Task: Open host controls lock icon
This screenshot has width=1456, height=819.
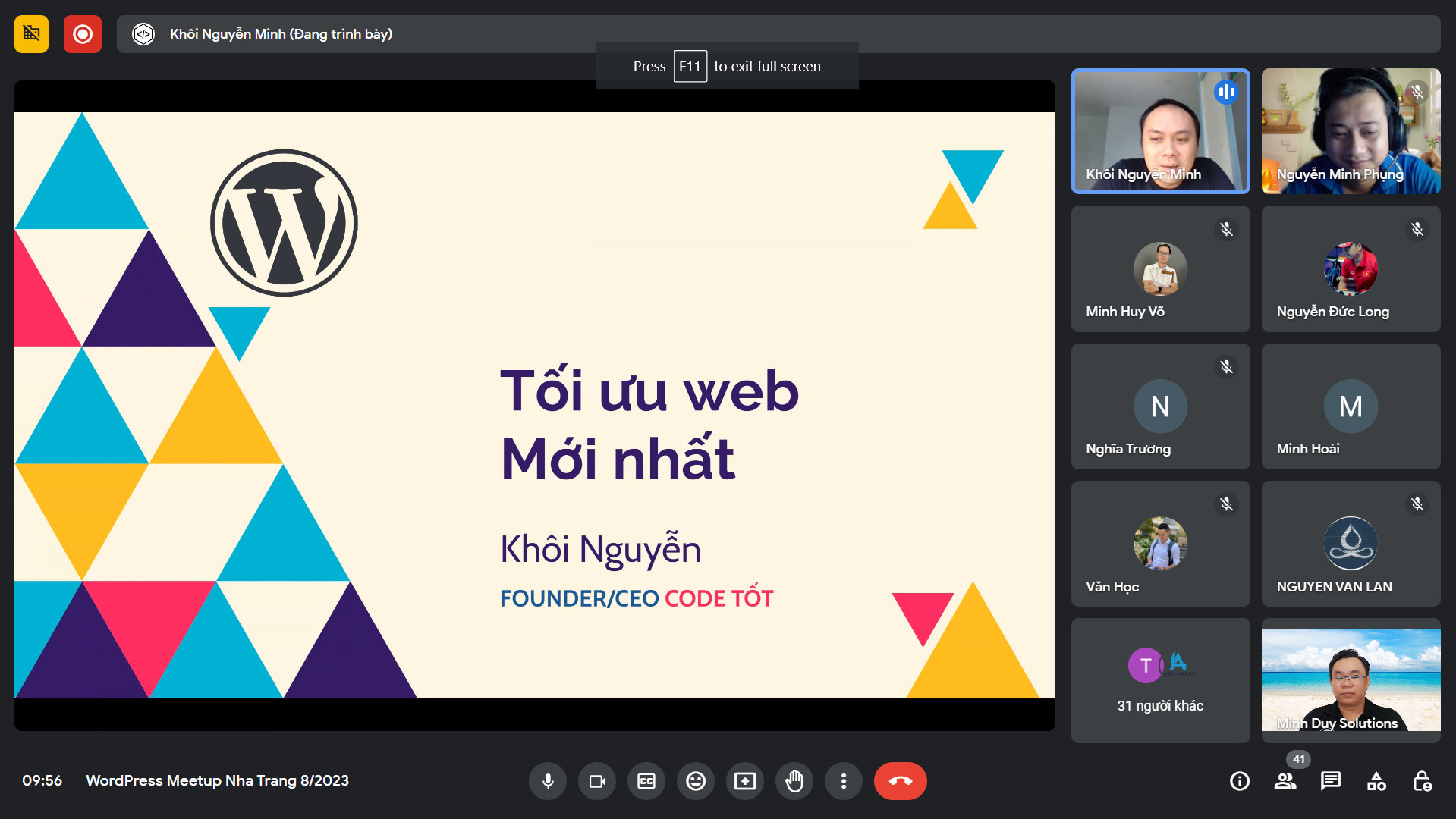Action: [1423, 781]
